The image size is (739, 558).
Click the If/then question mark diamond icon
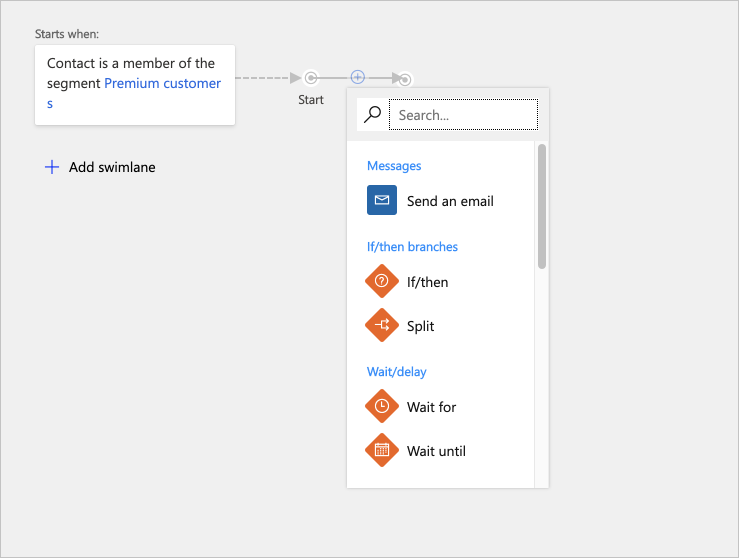(382, 282)
